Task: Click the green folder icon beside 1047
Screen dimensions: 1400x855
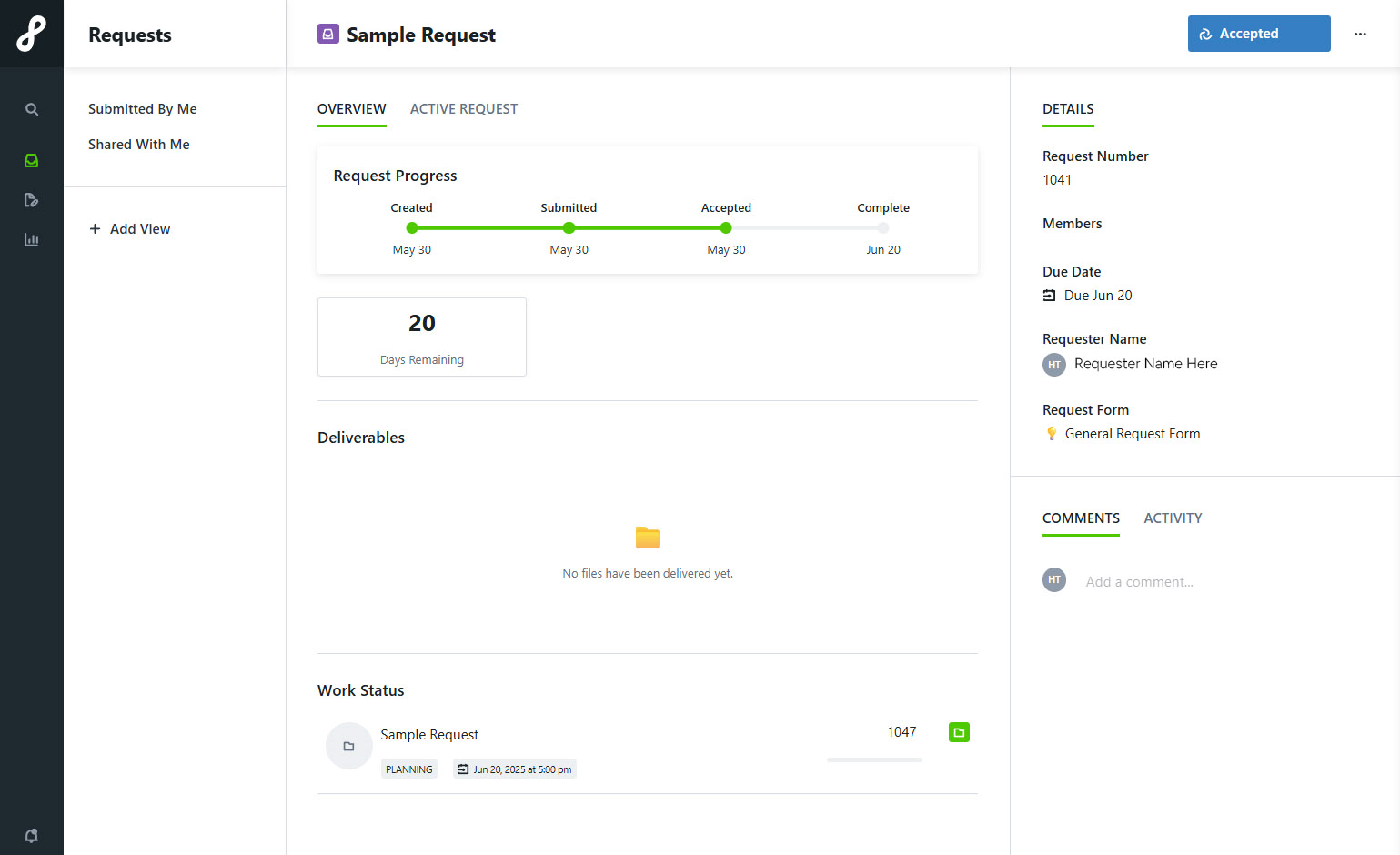Action: 959,732
